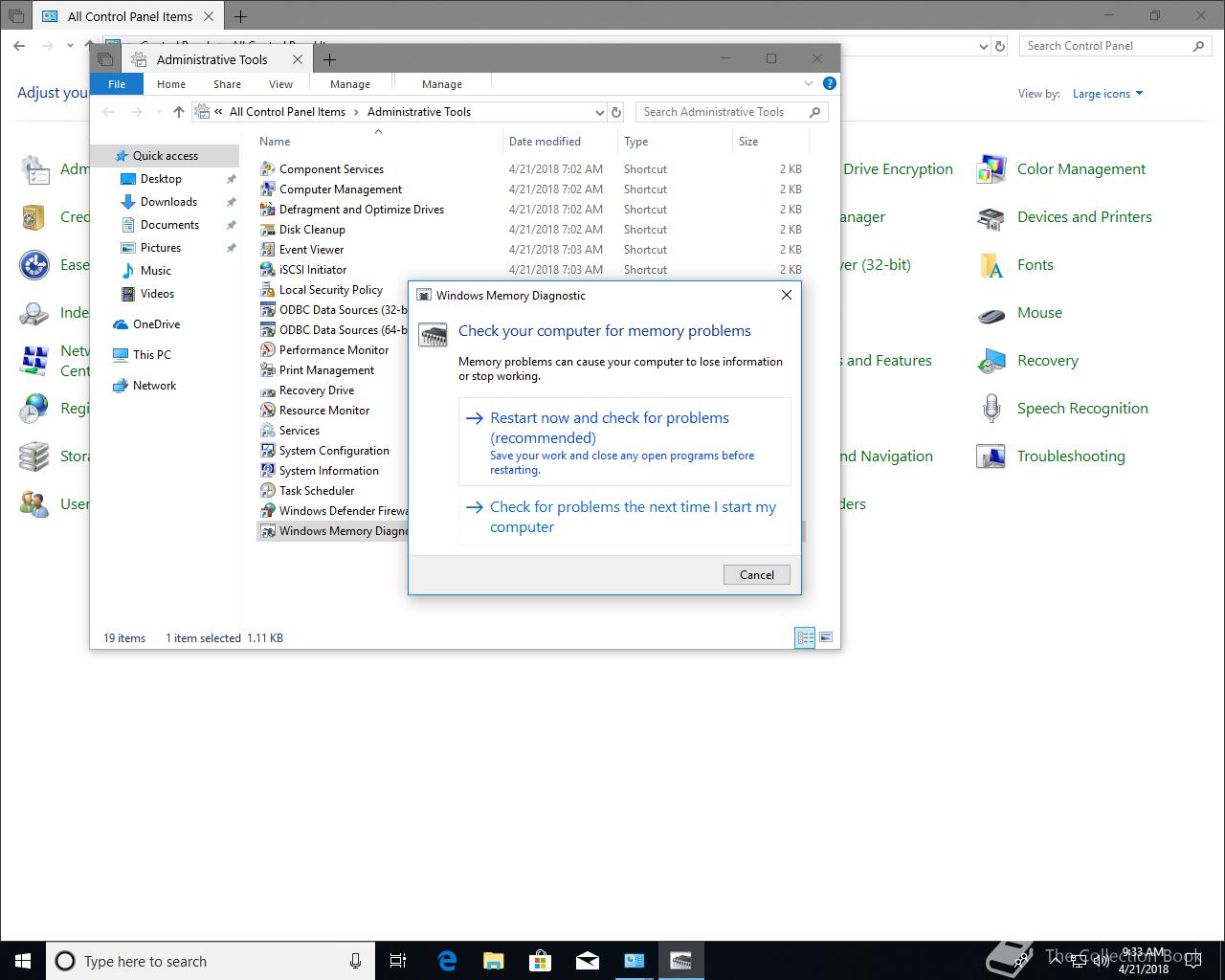Select the Performance Monitor icon
This screenshot has height=980, width=1225.
[x=268, y=350]
